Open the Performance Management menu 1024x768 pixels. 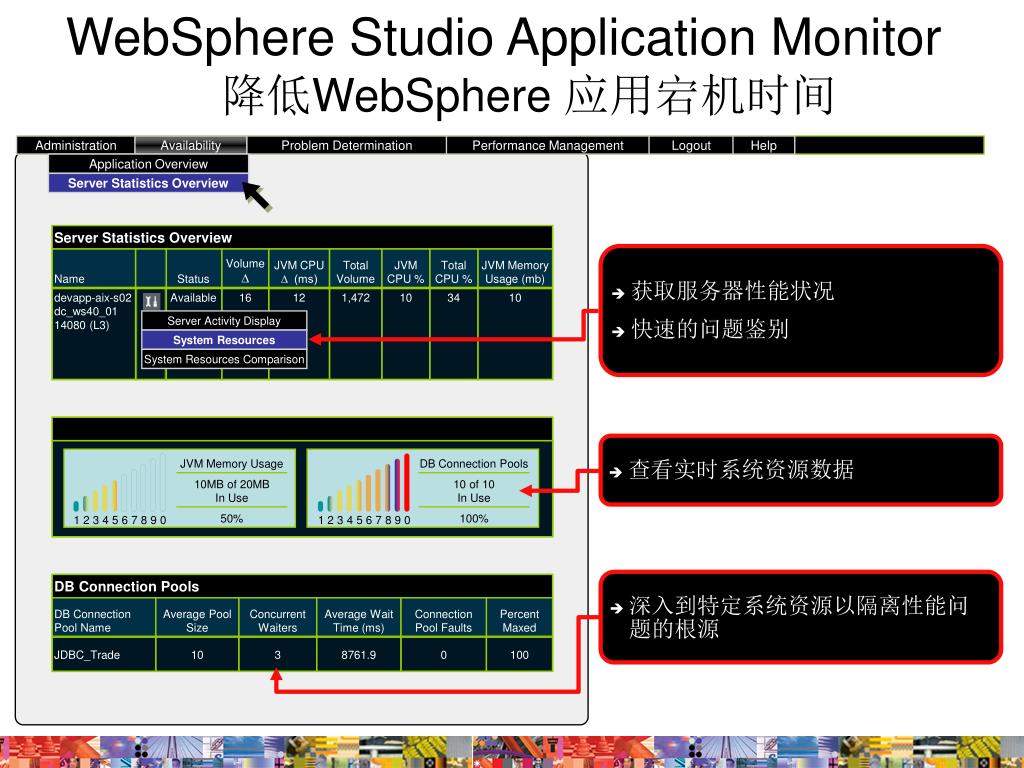548,145
